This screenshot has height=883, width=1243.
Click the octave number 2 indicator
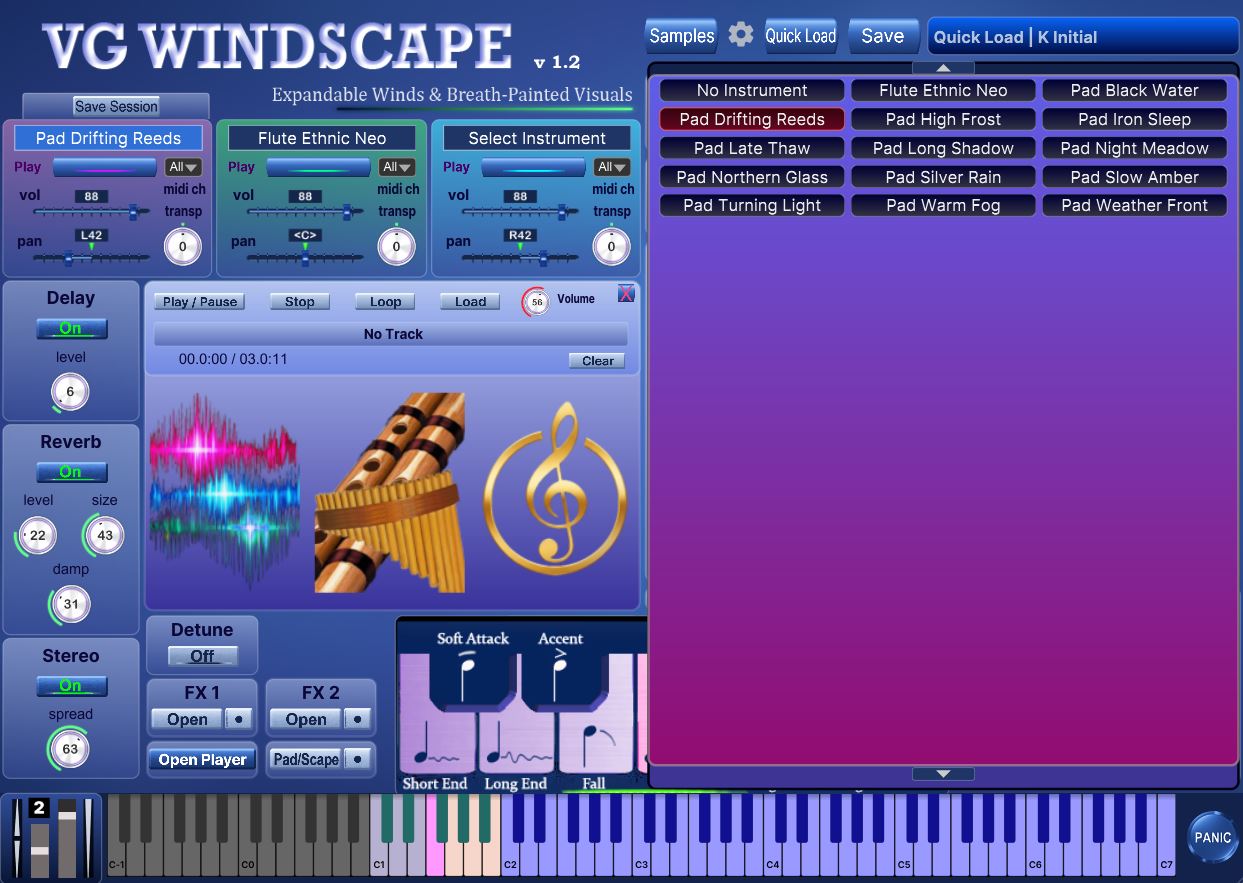(x=39, y=808)
